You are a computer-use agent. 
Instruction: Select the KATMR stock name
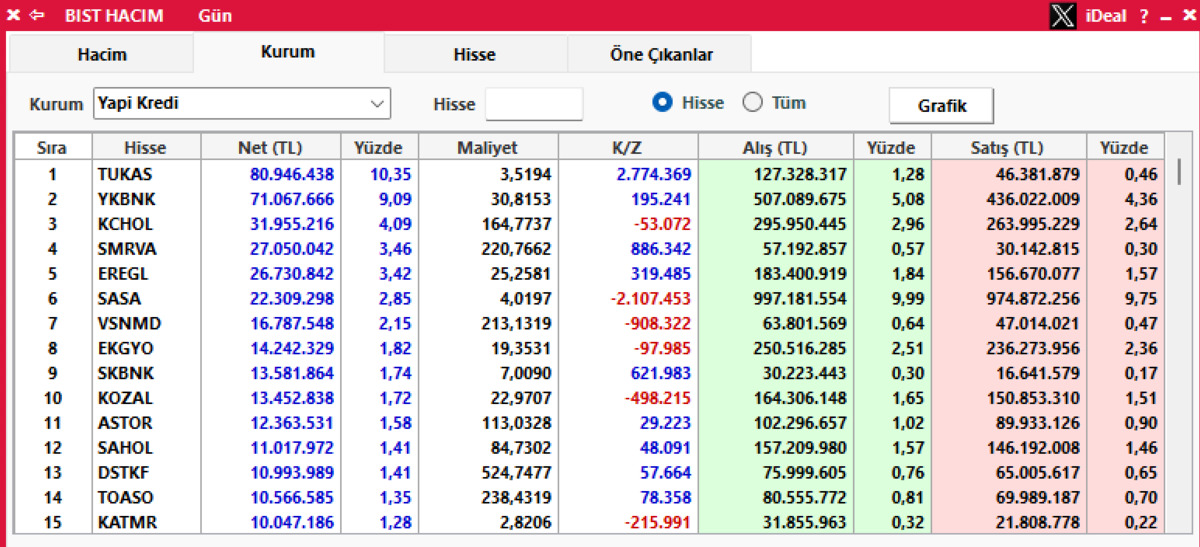click(x=126, y=522)
